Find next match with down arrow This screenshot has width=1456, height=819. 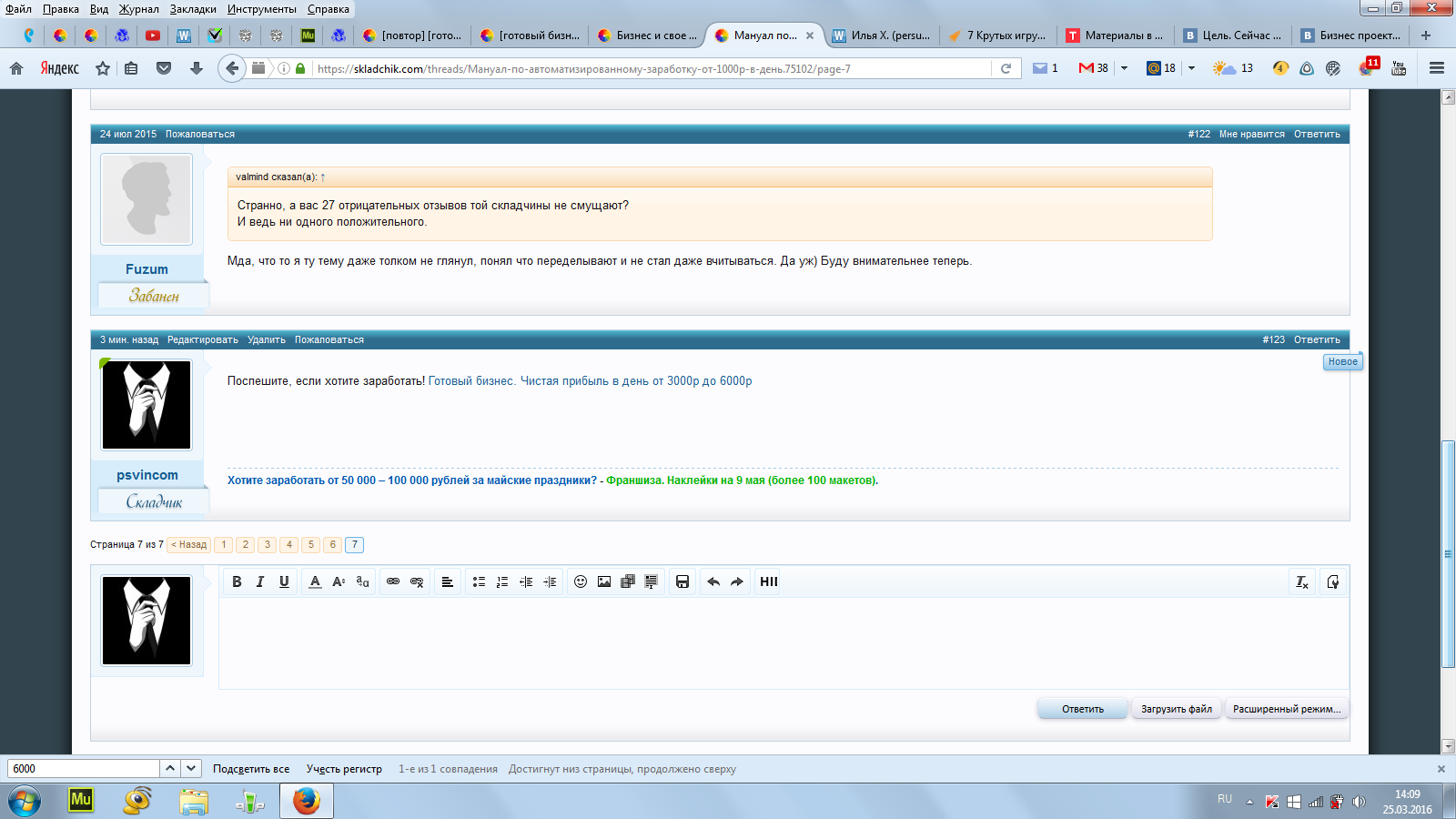[x=191, y=769]
